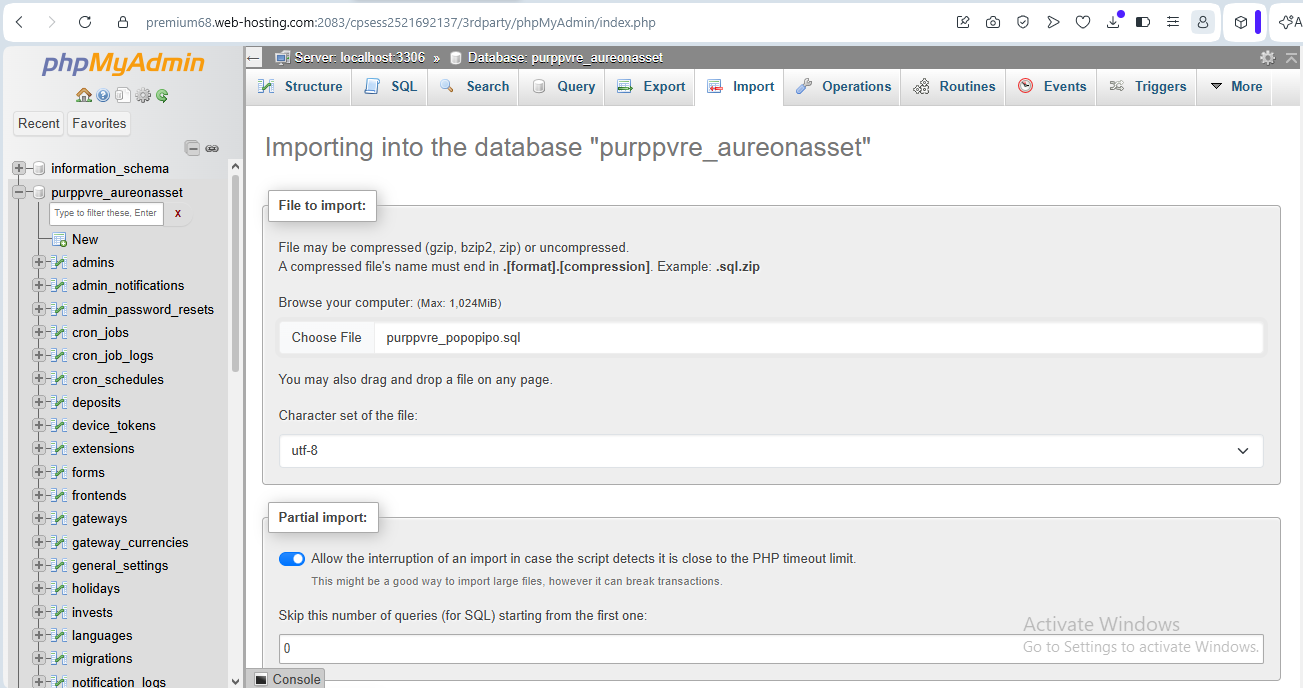Click the Choose File button
Viewport: 1303px width, 688px height.
pos(327,338)
